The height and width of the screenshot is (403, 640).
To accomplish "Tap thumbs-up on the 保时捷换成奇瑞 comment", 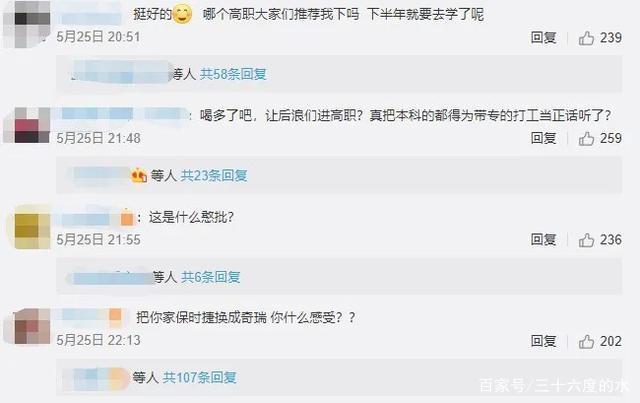I will click(x=586, y=341).
